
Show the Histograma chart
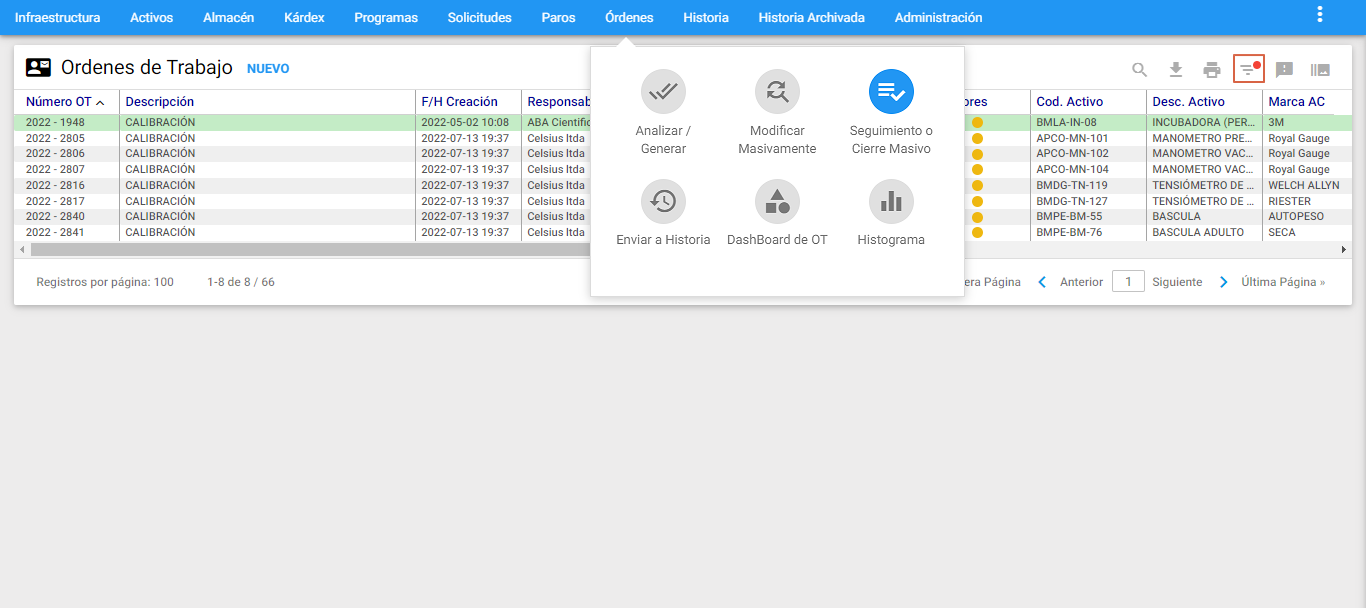click(891, 201)
